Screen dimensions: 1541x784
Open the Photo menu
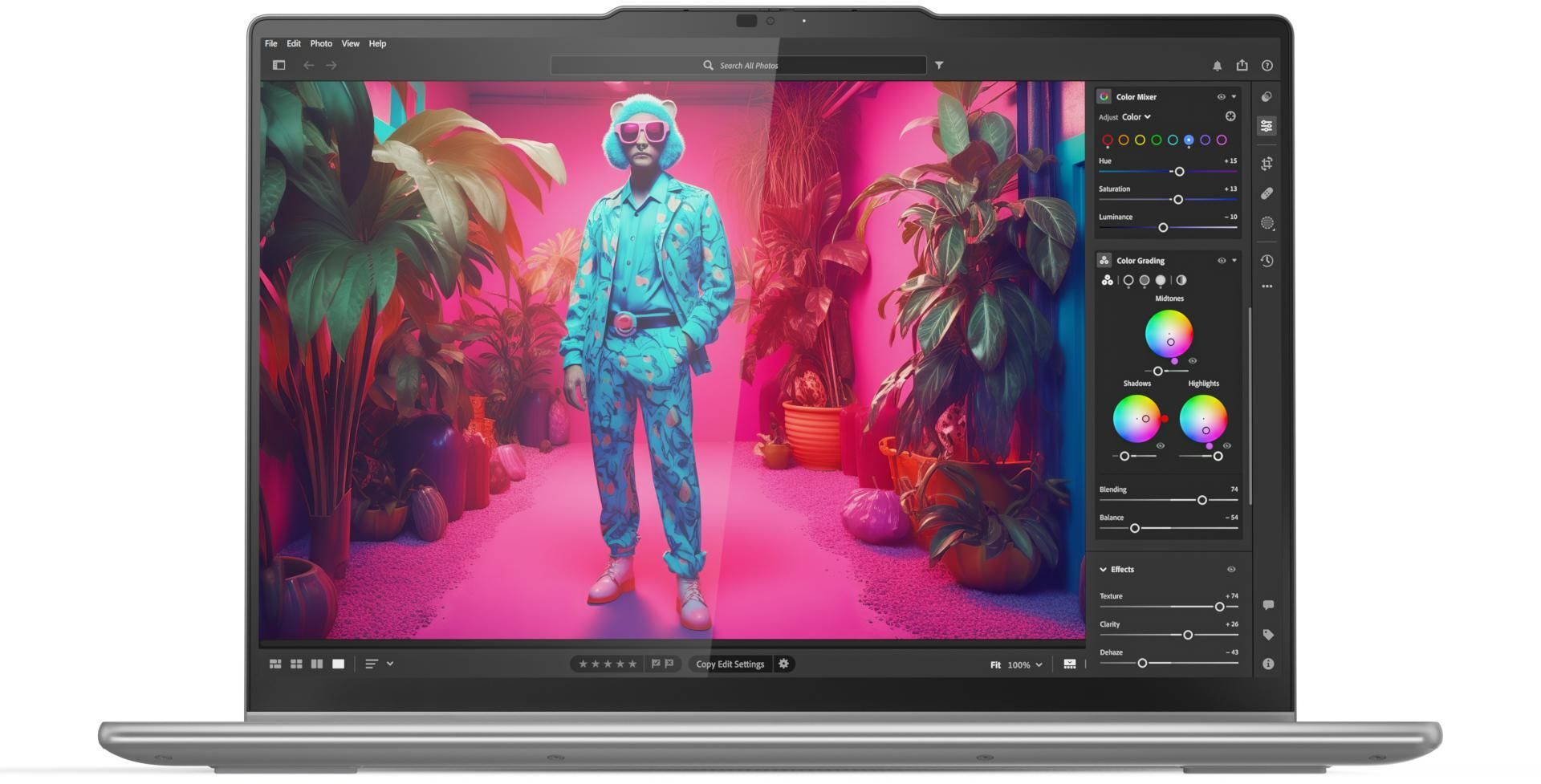point(320,43)
